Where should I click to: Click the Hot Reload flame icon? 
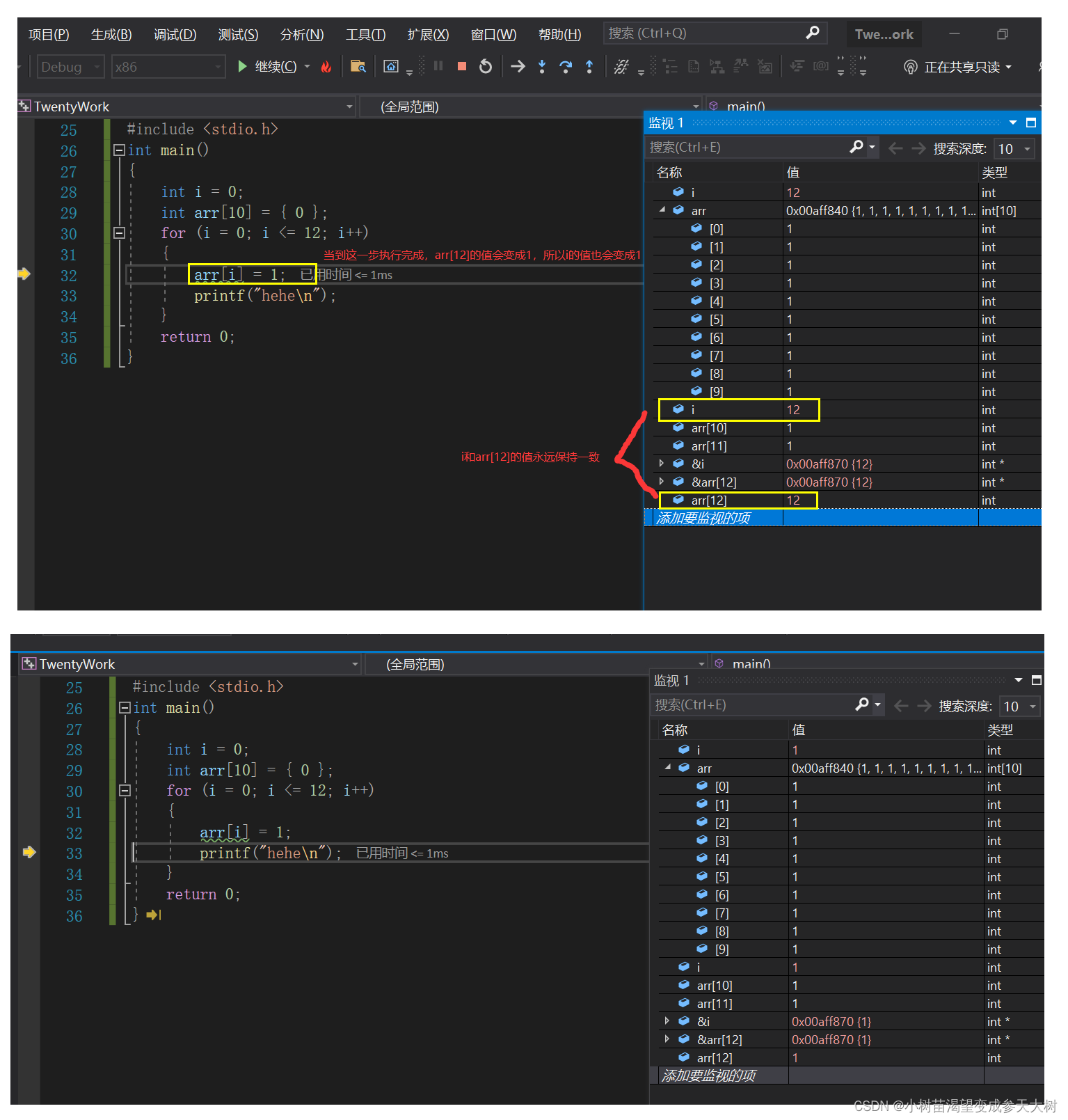(326, 67)
